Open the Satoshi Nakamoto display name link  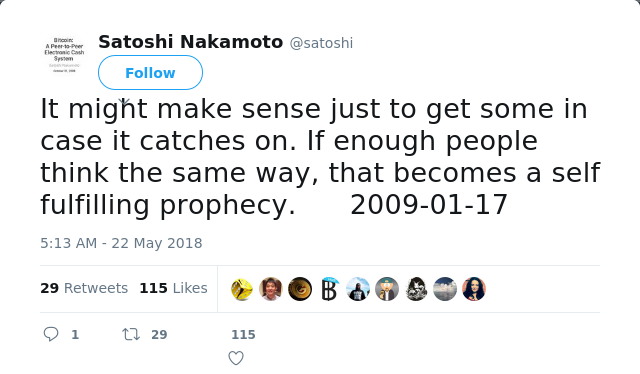tap(191, 42)
